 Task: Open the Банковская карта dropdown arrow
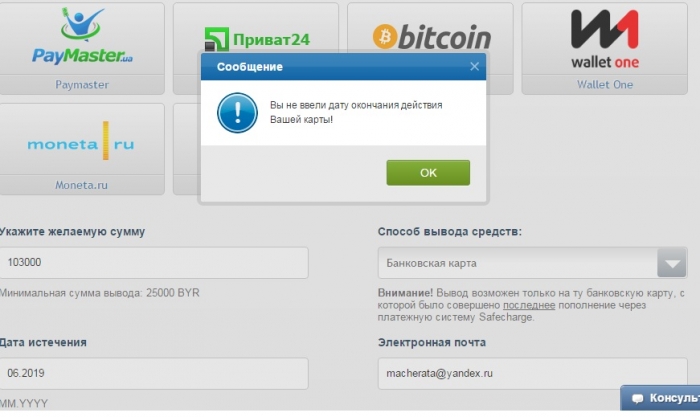coord(672,263)
